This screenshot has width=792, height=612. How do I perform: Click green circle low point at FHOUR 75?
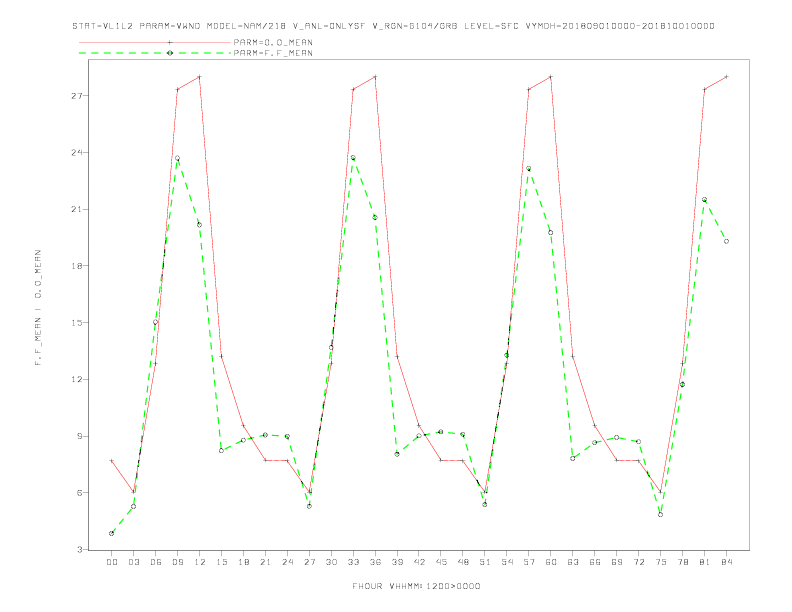coord(661,515)
